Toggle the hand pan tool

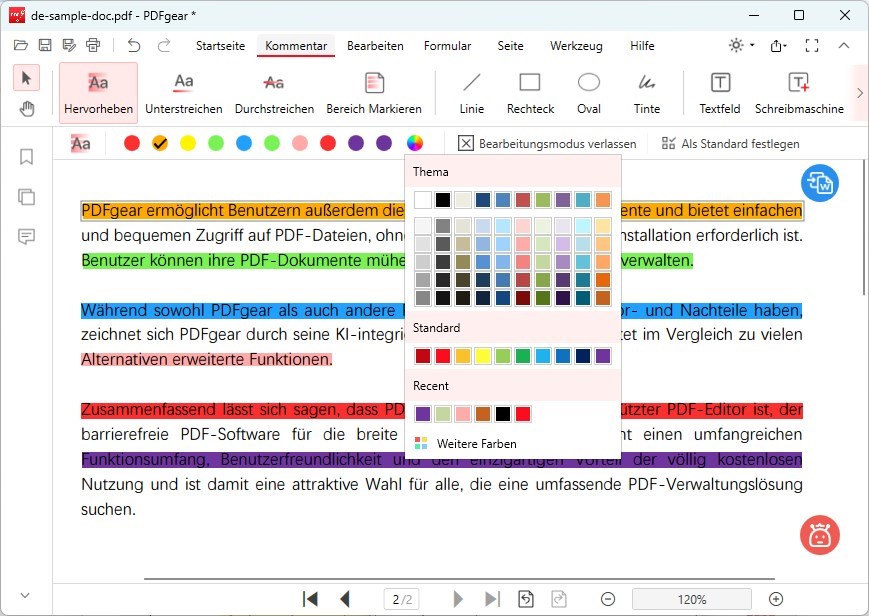tap(27, 108)
